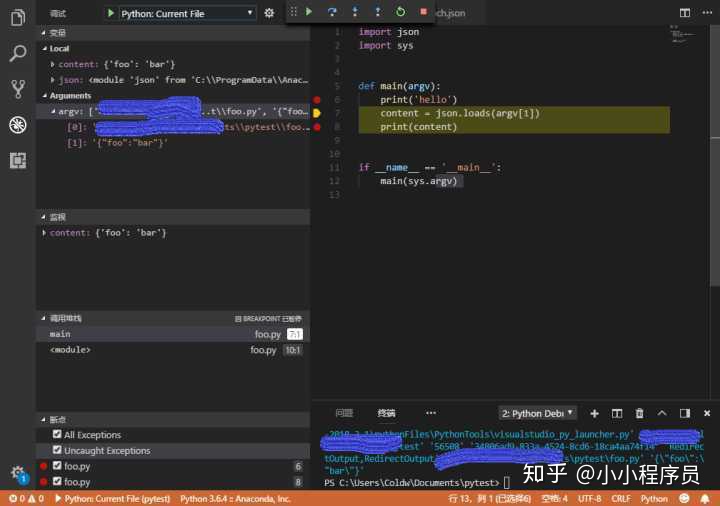Image resolution: width=720 pixels, height=506 pixels.
Task: Change CRLF end of line sequence
Action: pos(621,499)
